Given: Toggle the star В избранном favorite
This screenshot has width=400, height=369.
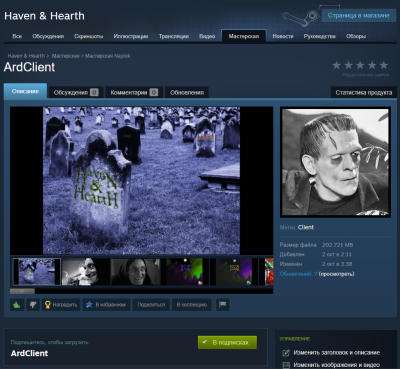Looking at the screenshot, I should point(106,304).
